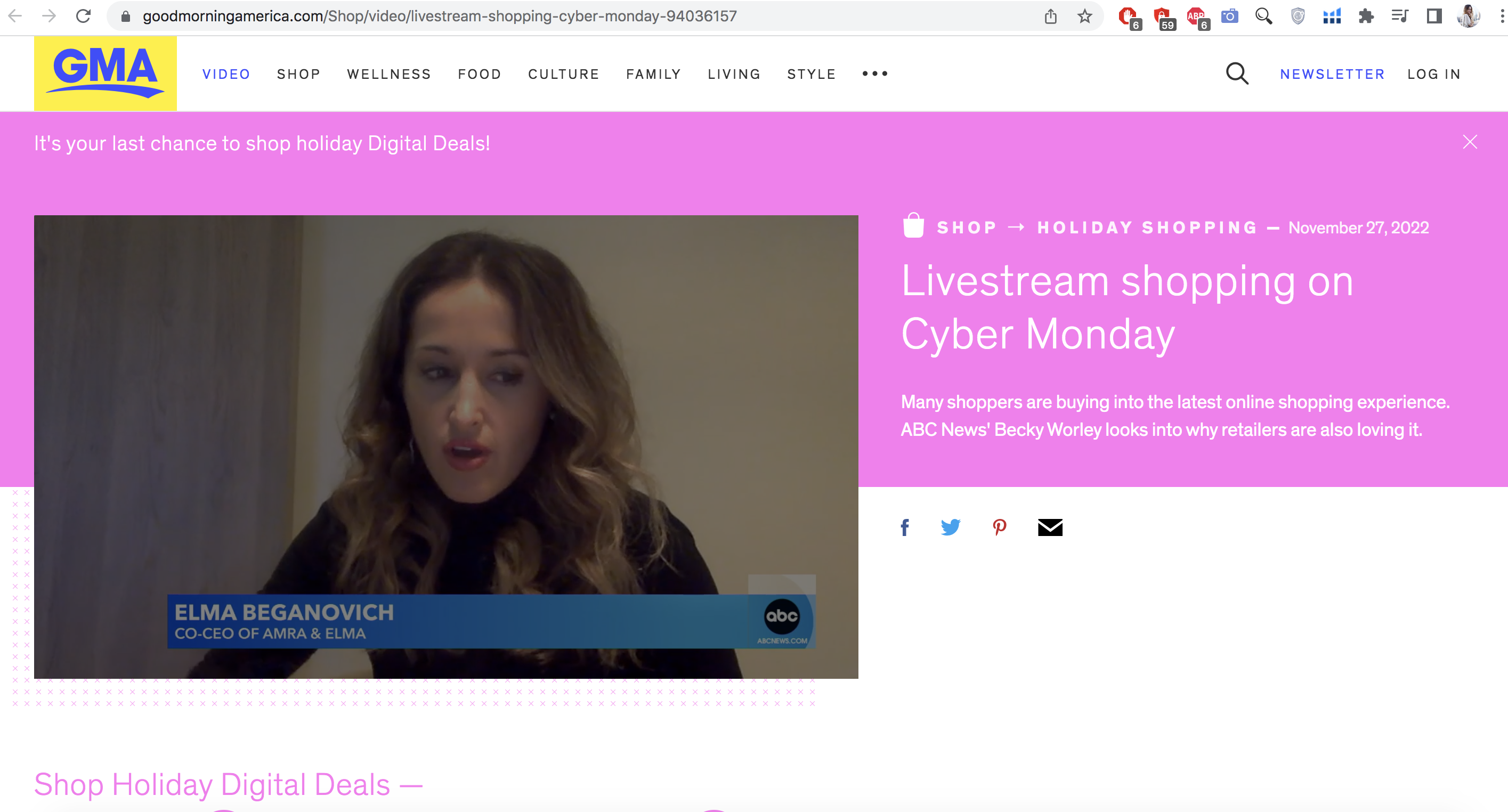The height and width of the screenshot is (812, 1508).
Task: Open the STYLE section
Action: pyautogui.click(x=812, y=75)
